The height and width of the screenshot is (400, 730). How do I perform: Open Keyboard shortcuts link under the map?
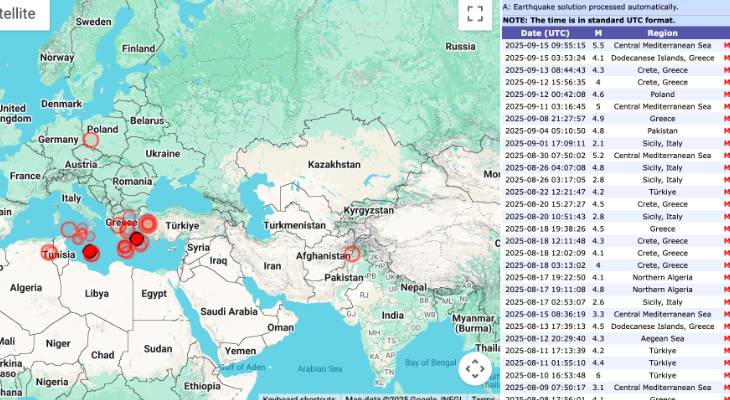coord(299,398)
